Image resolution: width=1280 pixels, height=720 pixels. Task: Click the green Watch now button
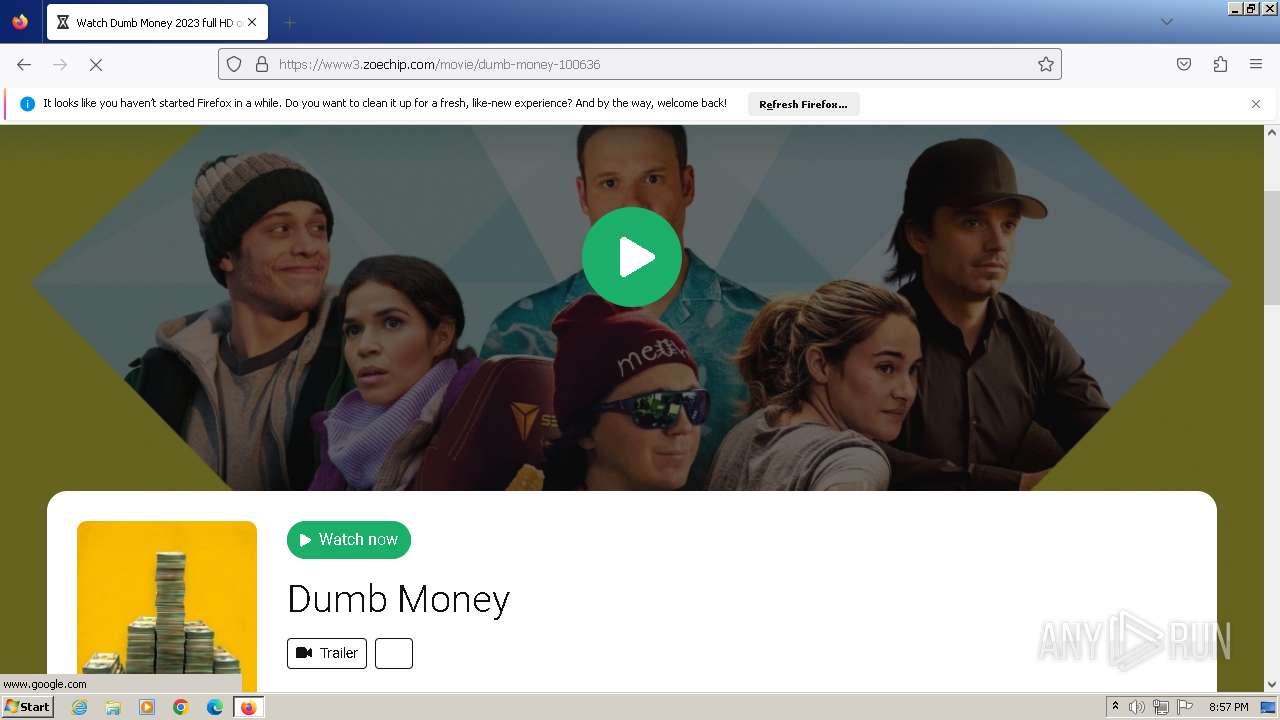349,540
